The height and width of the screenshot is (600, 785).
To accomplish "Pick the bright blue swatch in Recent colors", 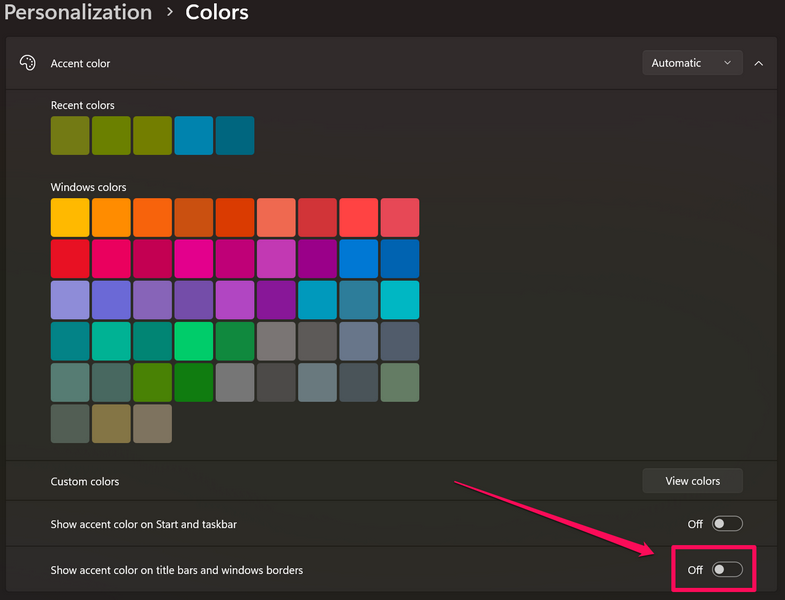I will pos(194,136).
